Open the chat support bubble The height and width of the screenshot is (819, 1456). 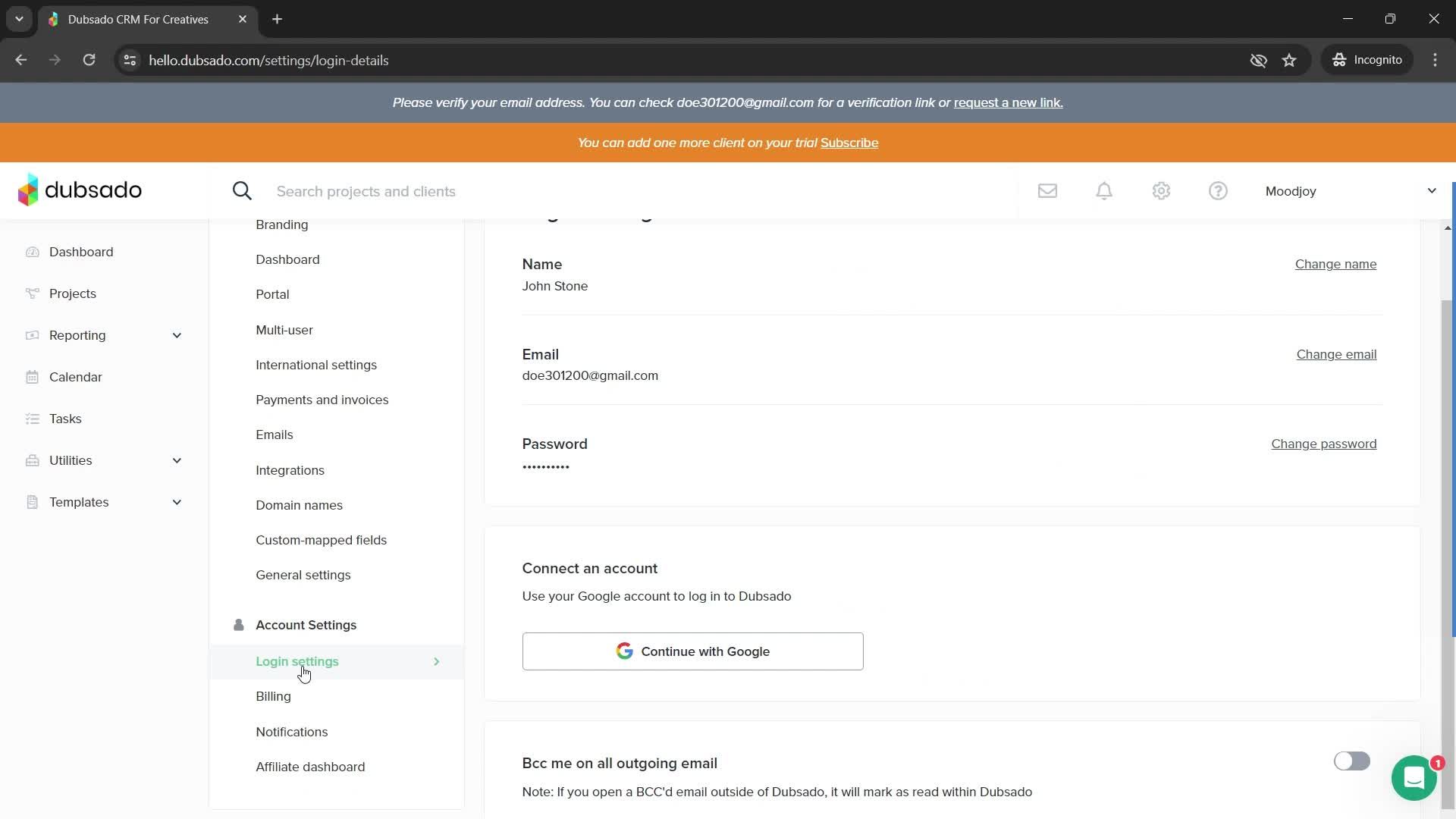[1414, 778]
